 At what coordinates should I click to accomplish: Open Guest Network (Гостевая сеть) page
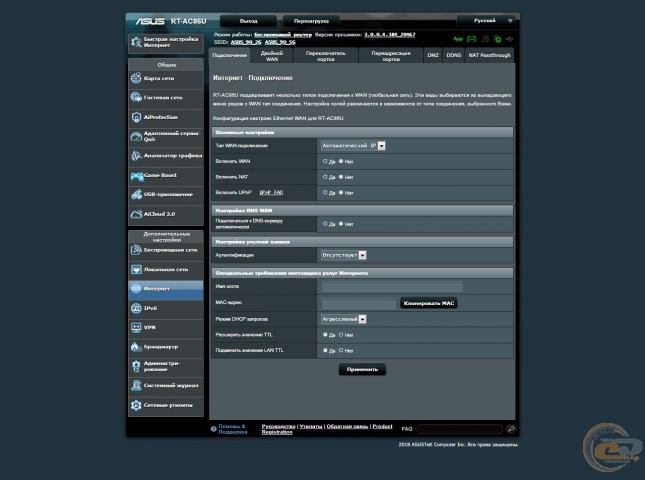[x=166, y=98]
